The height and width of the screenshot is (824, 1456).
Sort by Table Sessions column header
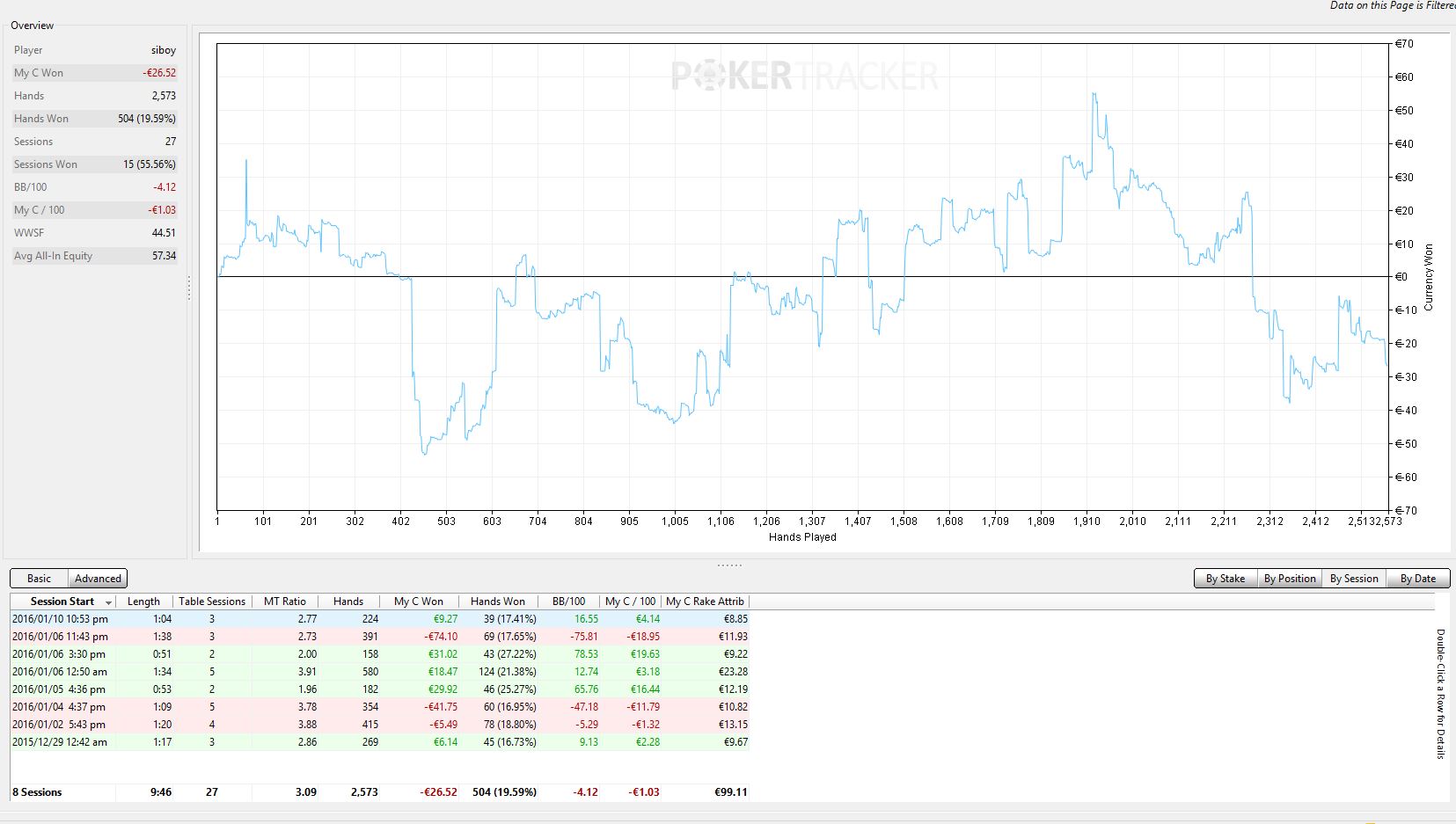click(212, 602)
